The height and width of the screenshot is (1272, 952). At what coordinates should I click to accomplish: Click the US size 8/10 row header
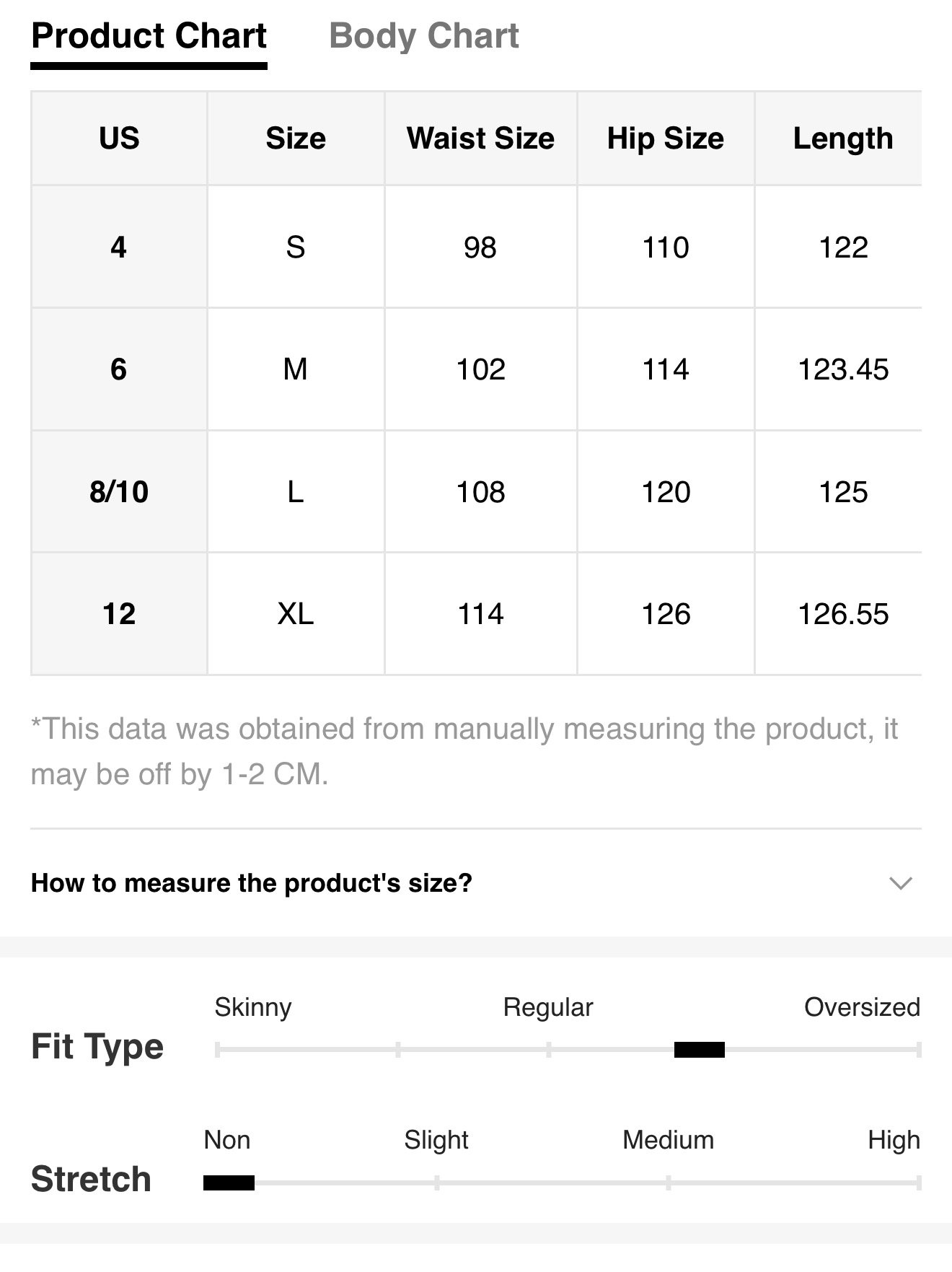pos(119,492)
